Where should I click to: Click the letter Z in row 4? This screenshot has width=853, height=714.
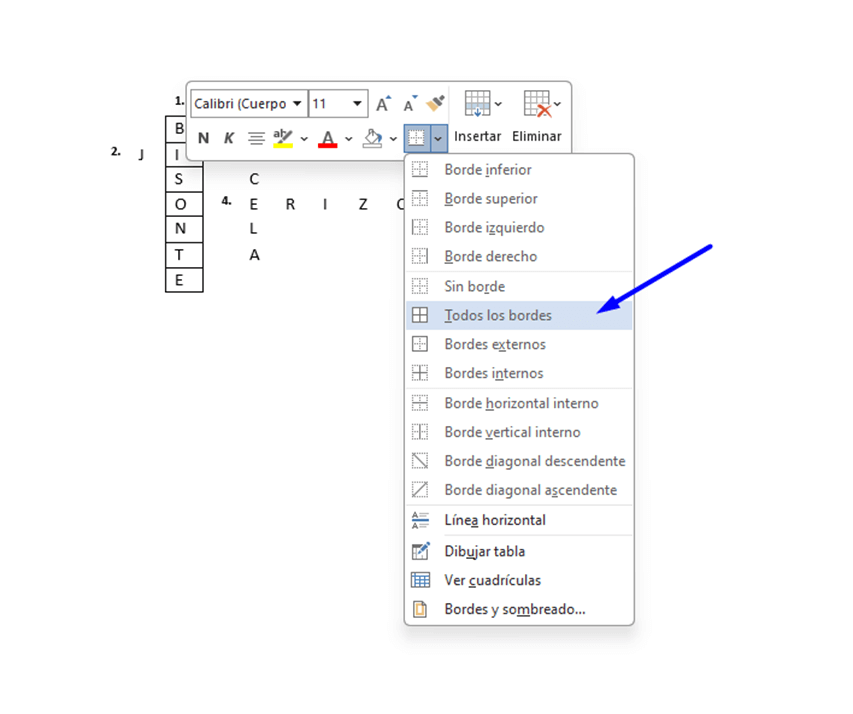363,205
